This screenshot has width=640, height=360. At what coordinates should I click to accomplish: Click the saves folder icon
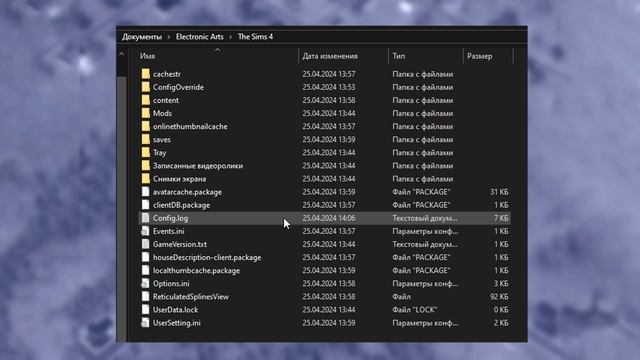point(146,139)
